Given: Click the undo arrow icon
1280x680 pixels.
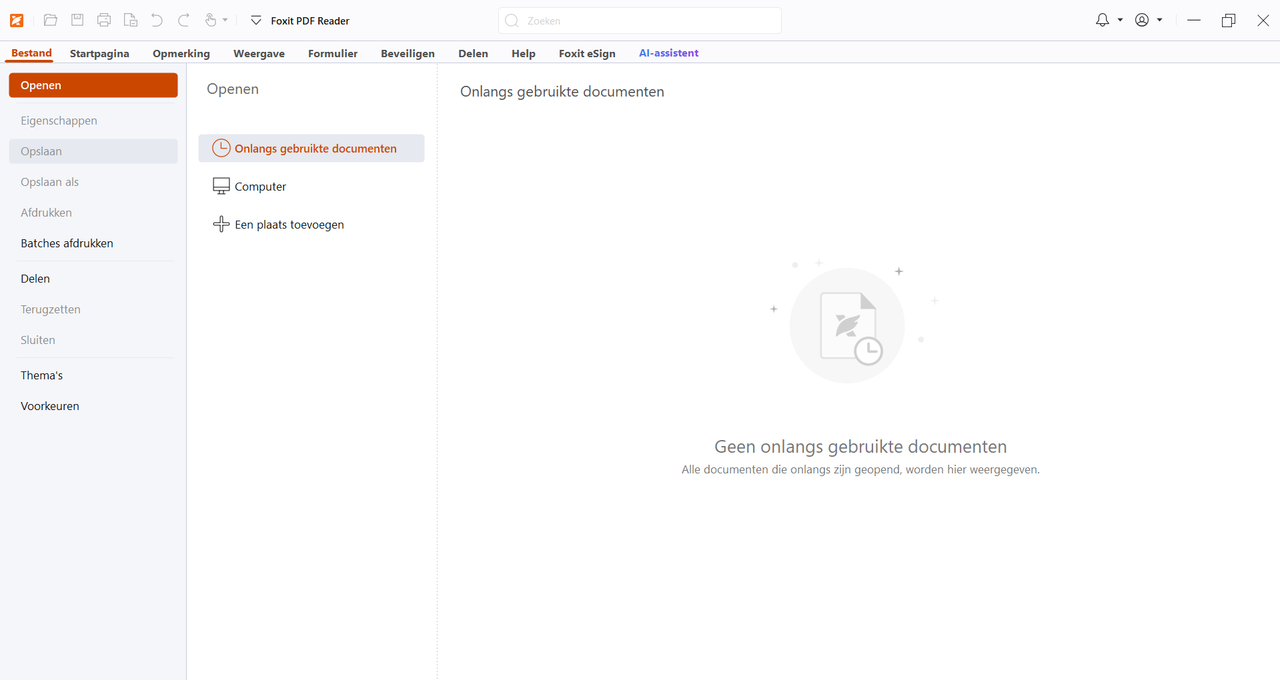Looking at the screenshot, I should point(157,20).
